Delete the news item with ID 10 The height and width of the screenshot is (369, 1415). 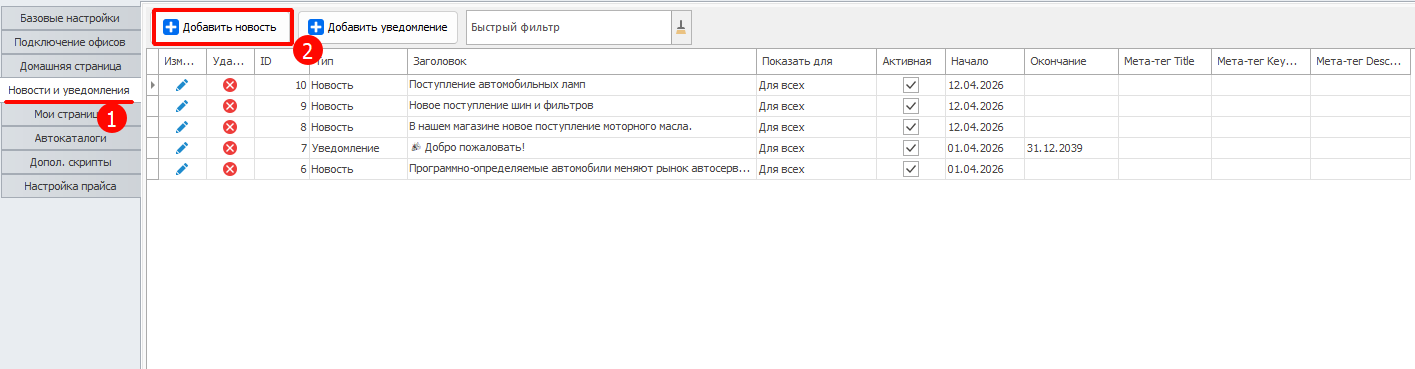(x=230, y=85)
